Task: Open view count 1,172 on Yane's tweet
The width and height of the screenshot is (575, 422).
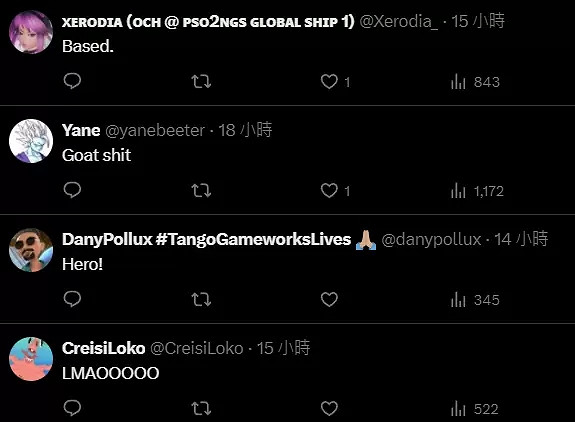Action: (x=477, y=191)
